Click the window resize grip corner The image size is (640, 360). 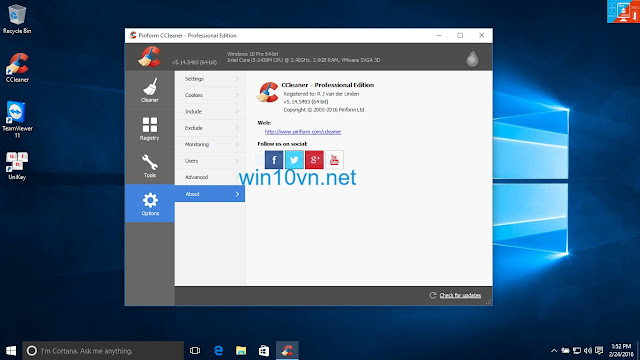click(x=489, y=302)
